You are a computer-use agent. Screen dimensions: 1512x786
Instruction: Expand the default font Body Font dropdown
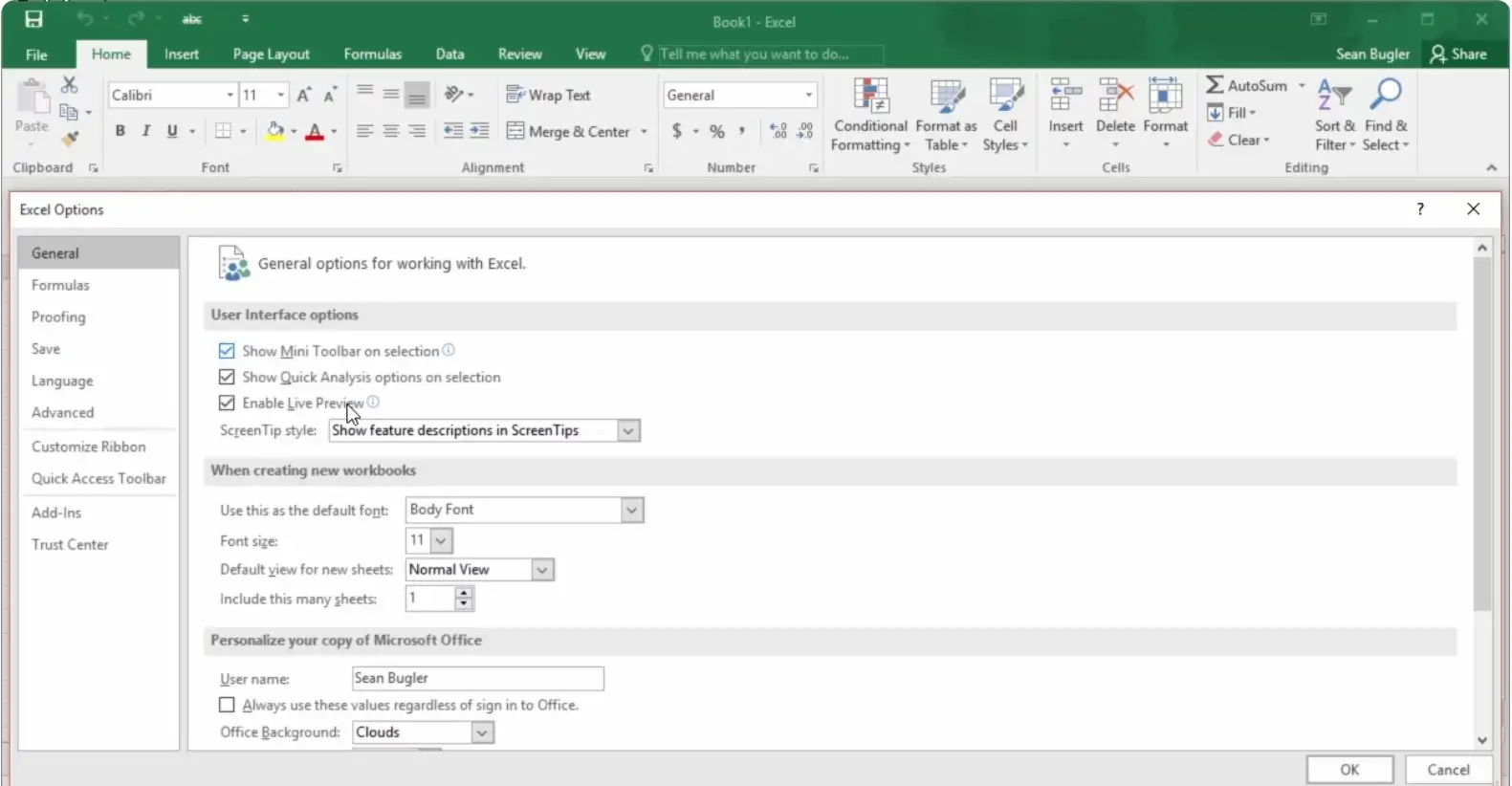(631, 510)
